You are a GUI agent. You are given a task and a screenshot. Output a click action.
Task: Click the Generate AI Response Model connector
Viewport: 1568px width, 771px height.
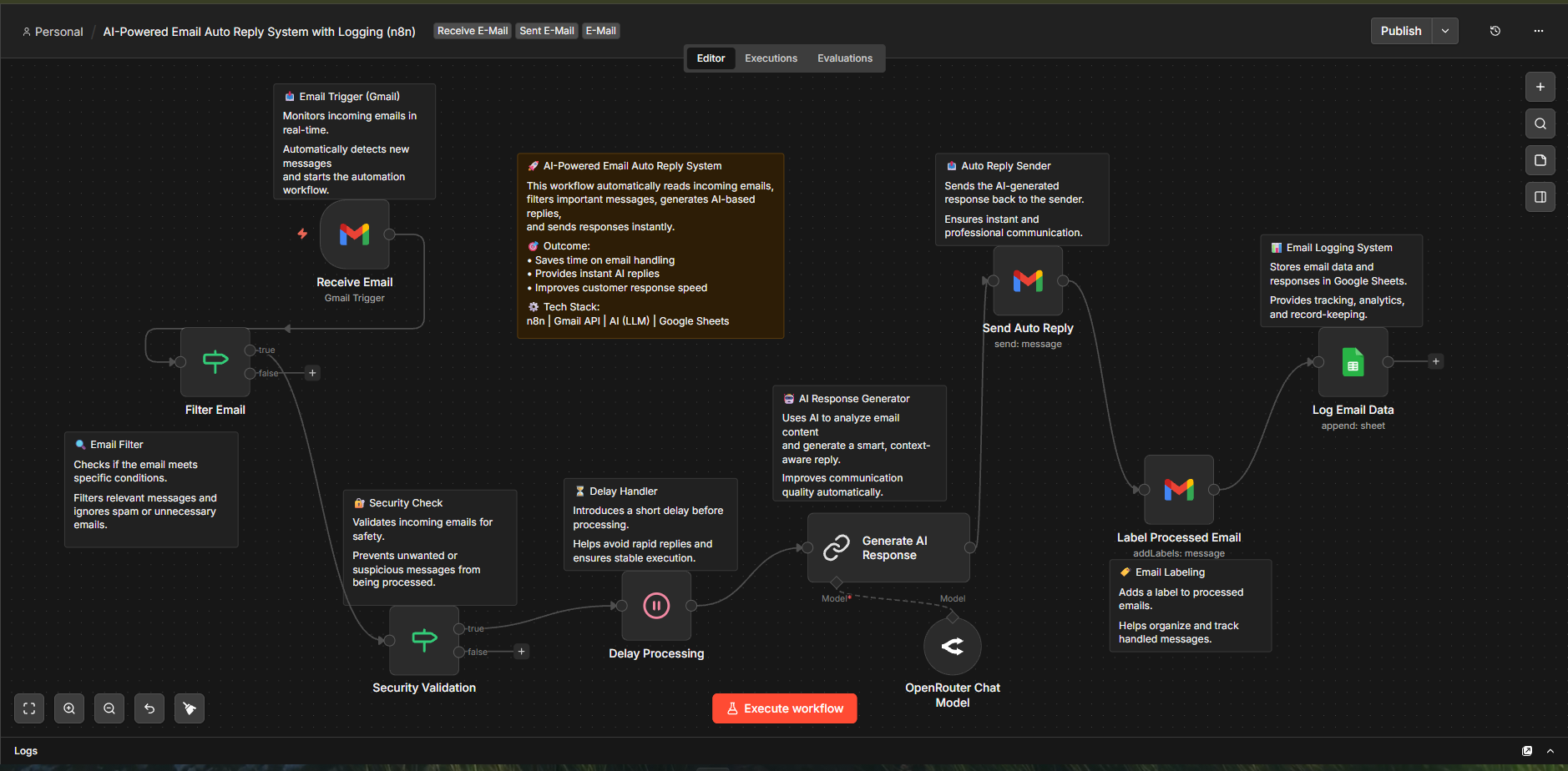pos(837,582)
